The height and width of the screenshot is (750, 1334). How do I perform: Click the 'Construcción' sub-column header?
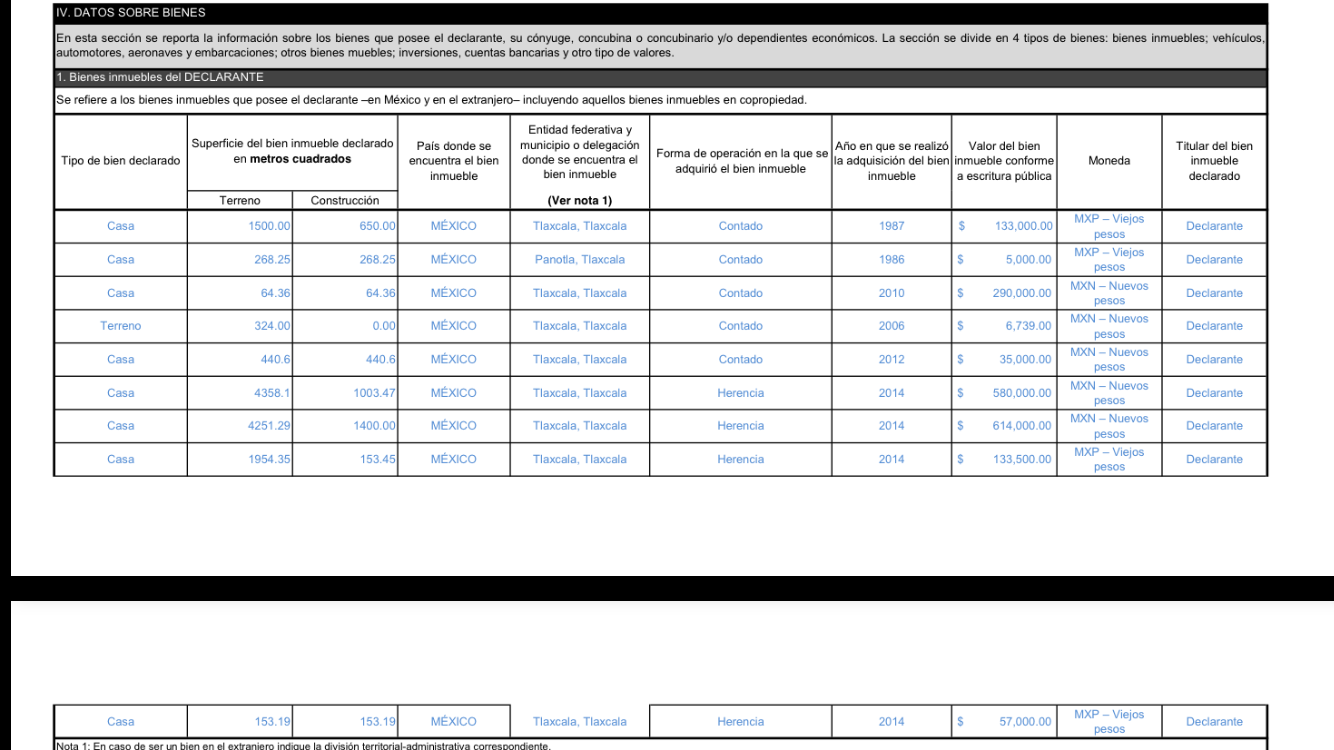click(345, 200)
